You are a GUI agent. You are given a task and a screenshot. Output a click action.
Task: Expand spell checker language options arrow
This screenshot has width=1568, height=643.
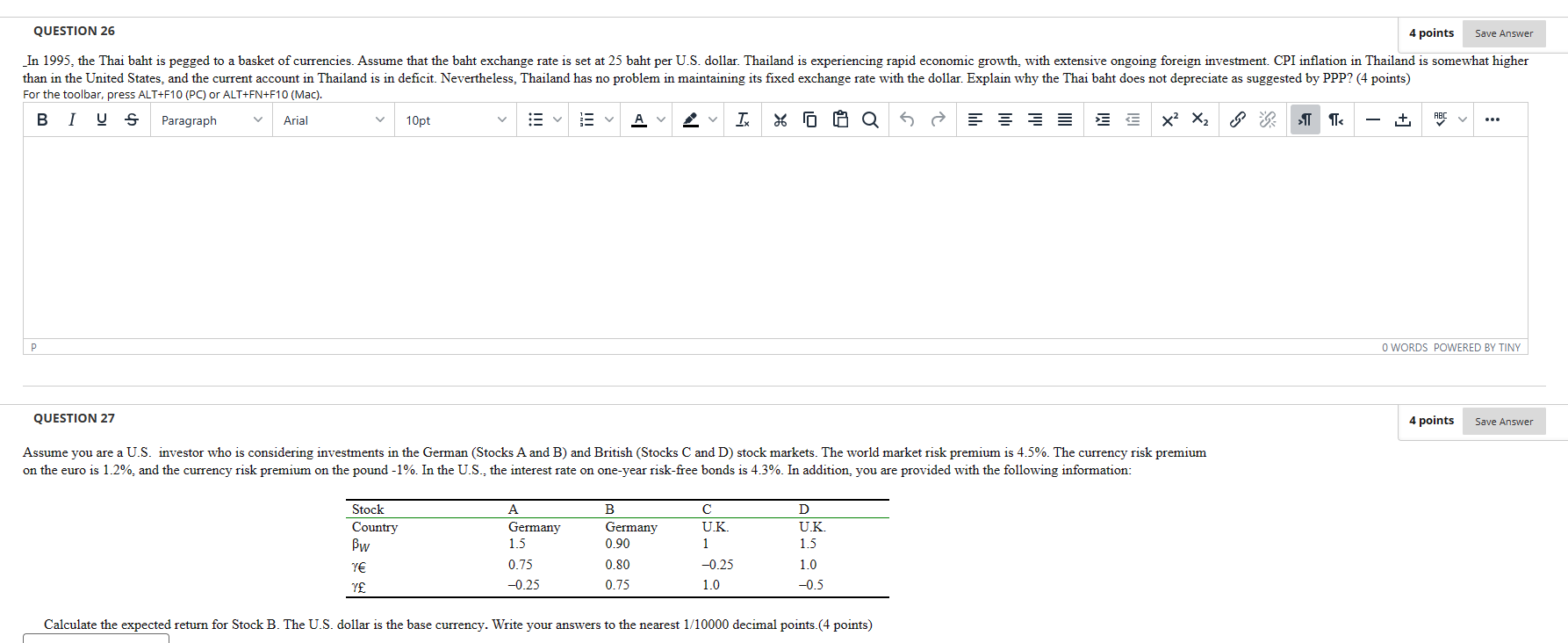coord(1463,119)
